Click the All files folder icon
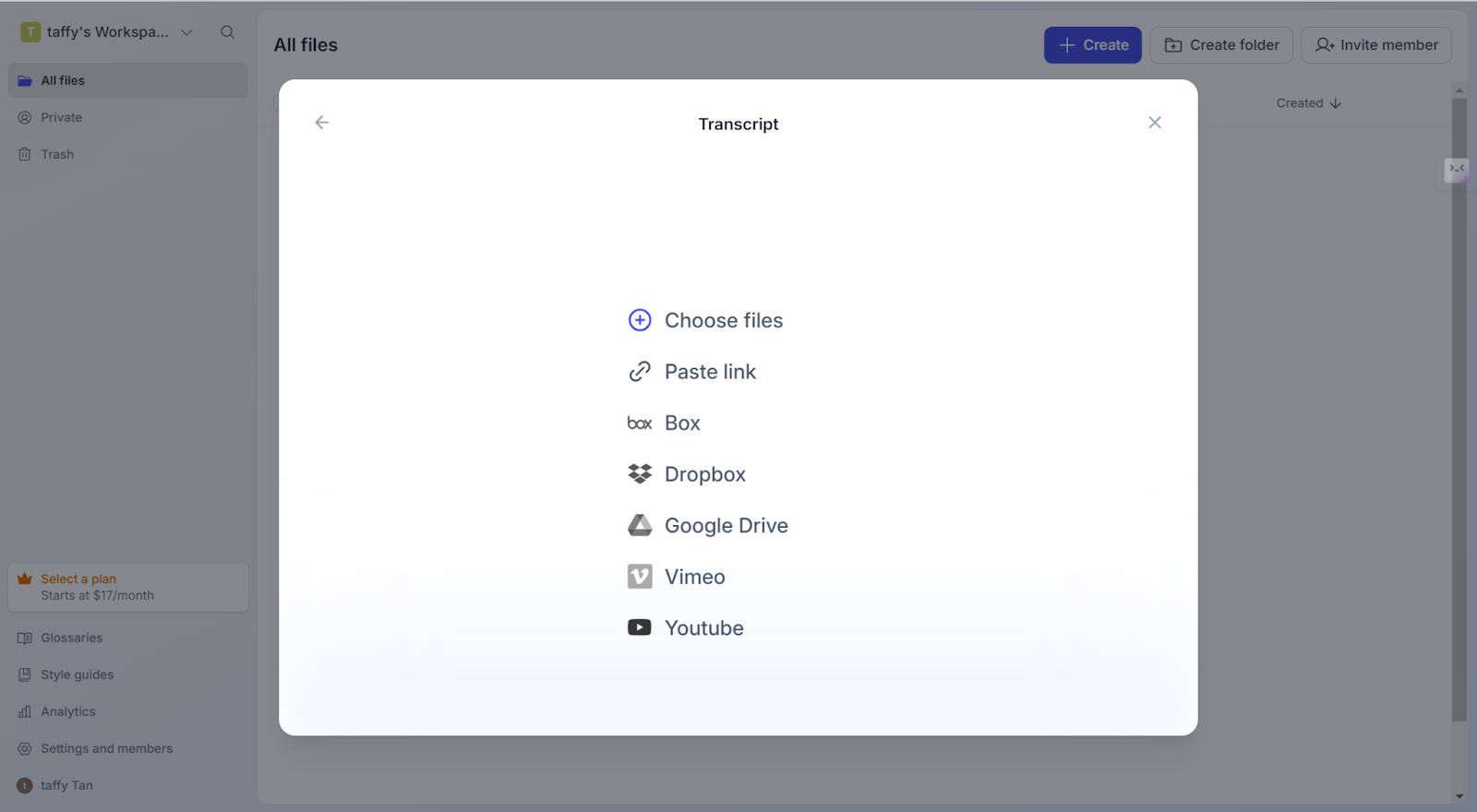Screen dimensions: 1477x812 25,80
